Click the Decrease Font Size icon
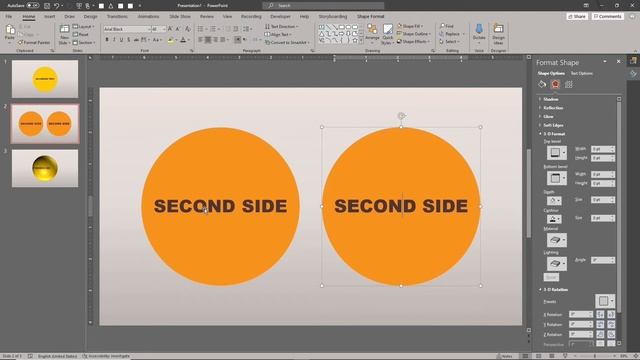The height and width of the screenshot is (360, 640). (x=178, y=29)
